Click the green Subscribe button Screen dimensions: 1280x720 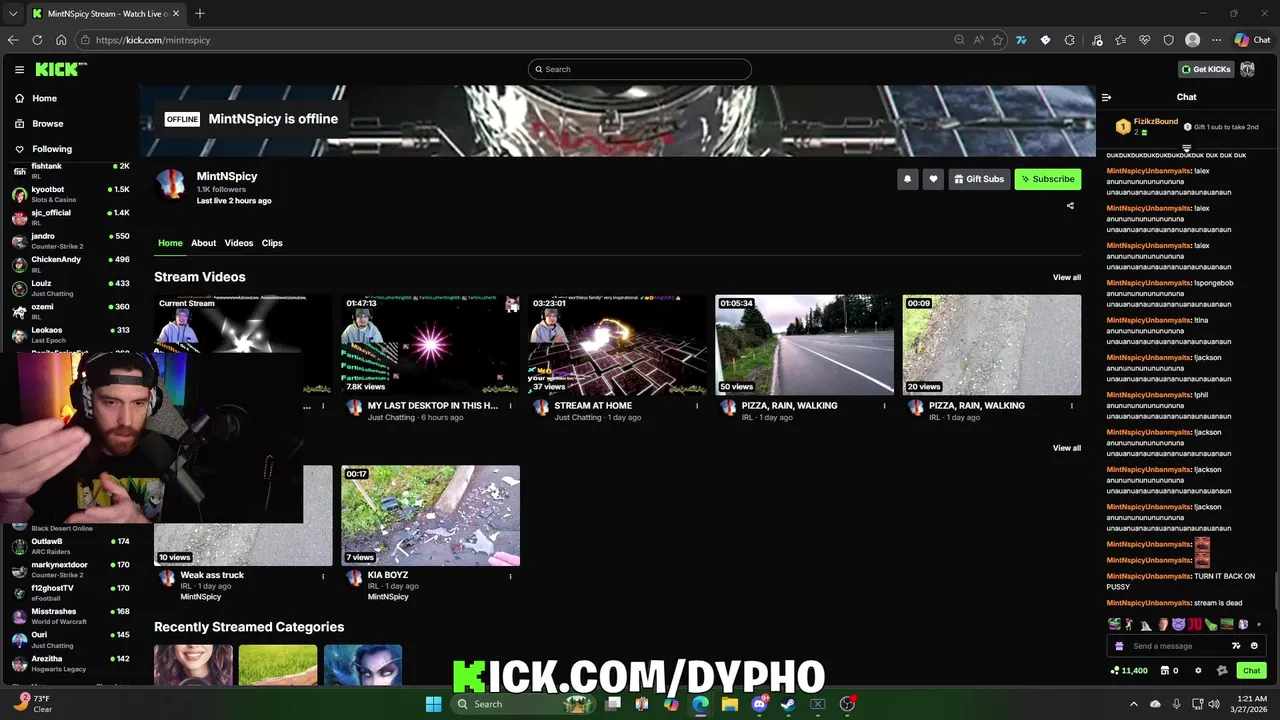click(1047, 179)
